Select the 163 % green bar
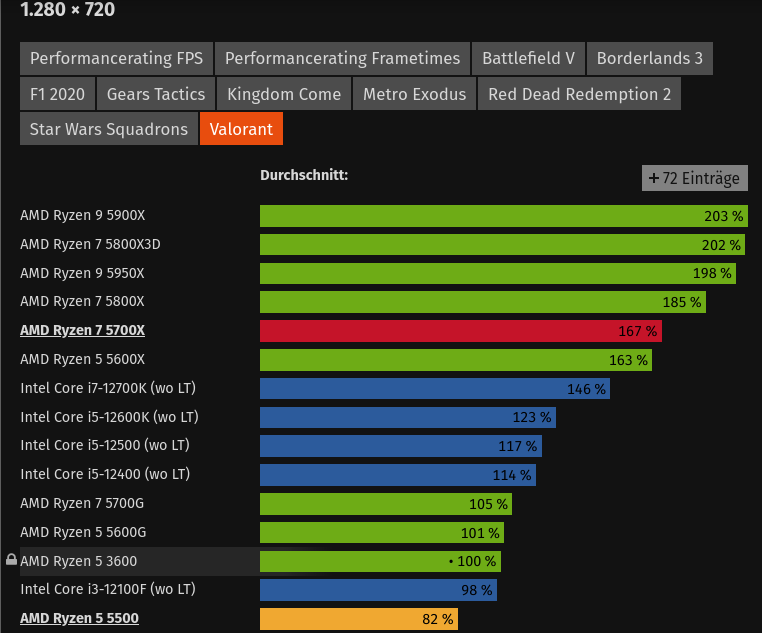 (456, 360)
